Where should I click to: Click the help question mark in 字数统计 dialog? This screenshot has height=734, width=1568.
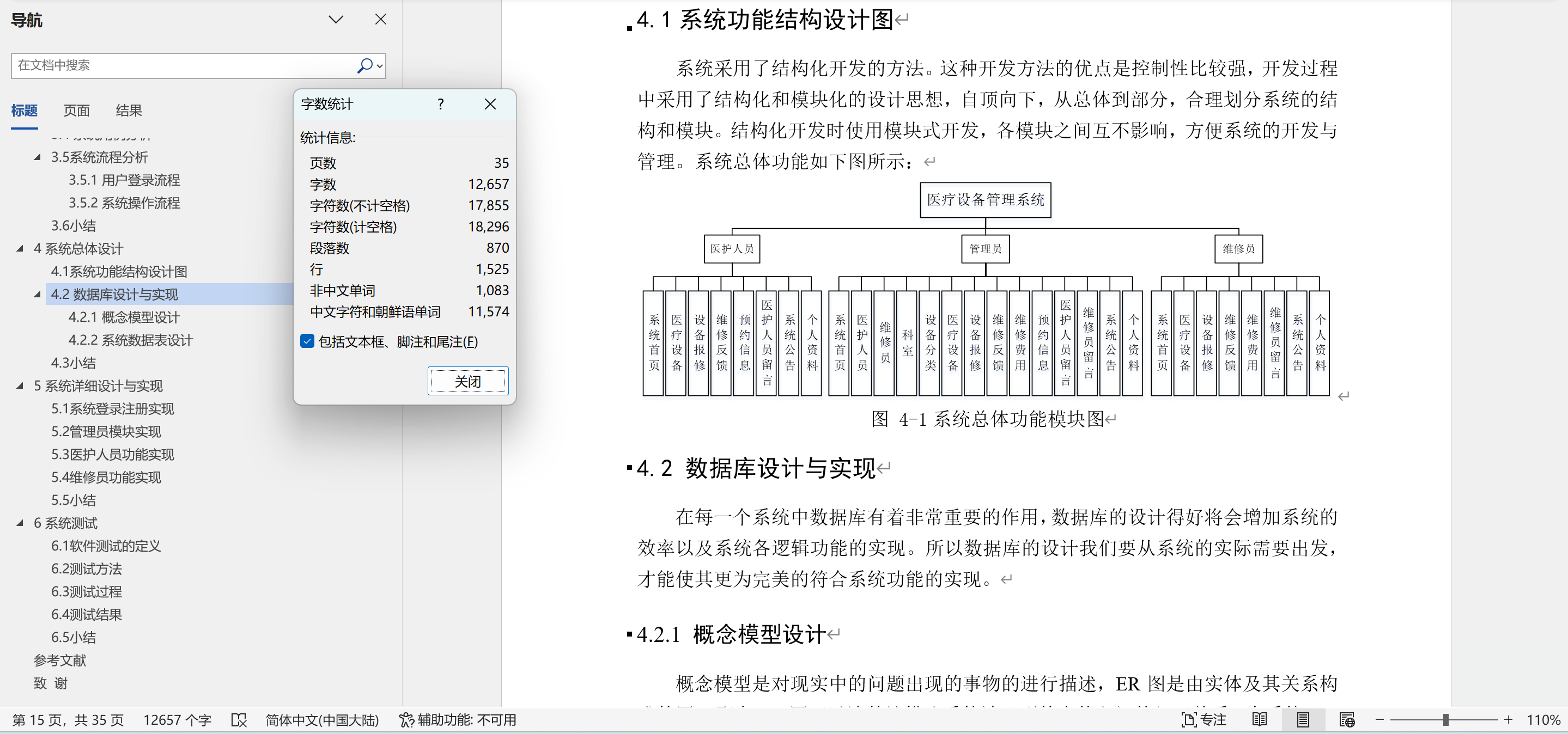click(x=441, y=104)
